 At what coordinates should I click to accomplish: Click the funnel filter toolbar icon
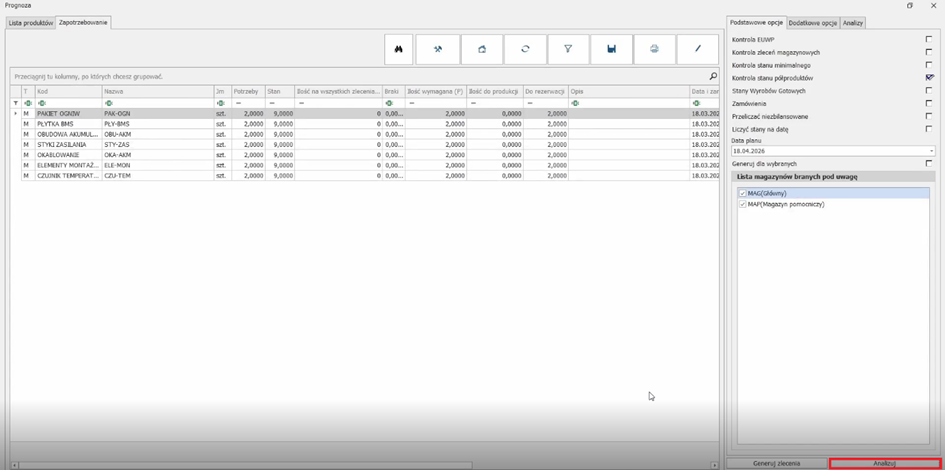(x=568, y=49)
